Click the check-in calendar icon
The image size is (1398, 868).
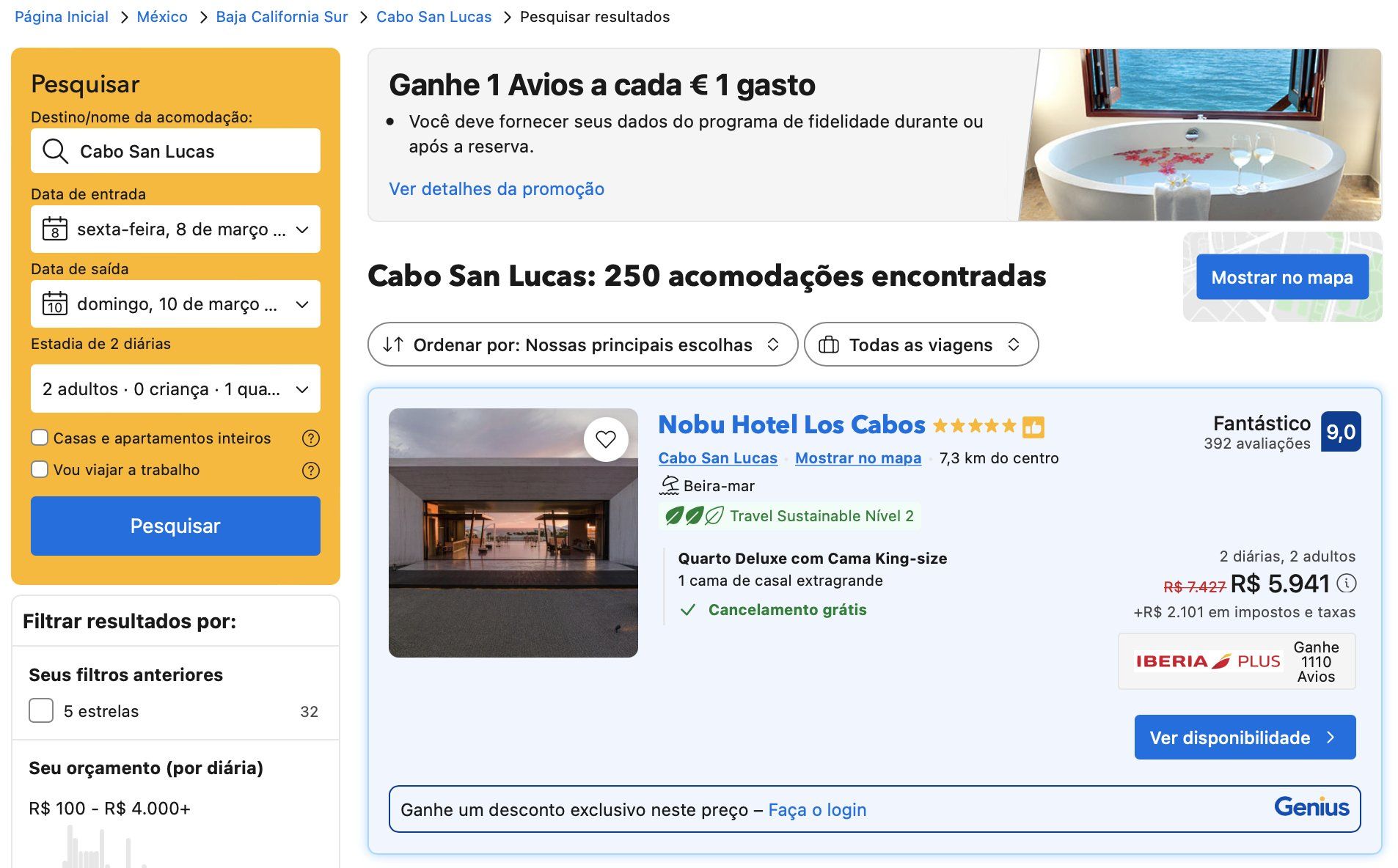point(54,229)
